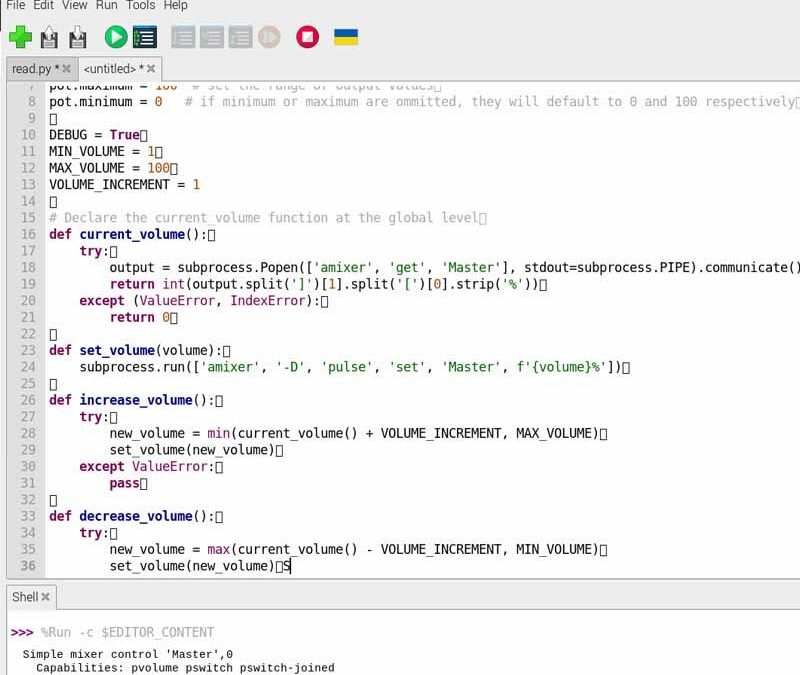
Task: Click 'return int(output.split' line
Action: click(324, 284)
